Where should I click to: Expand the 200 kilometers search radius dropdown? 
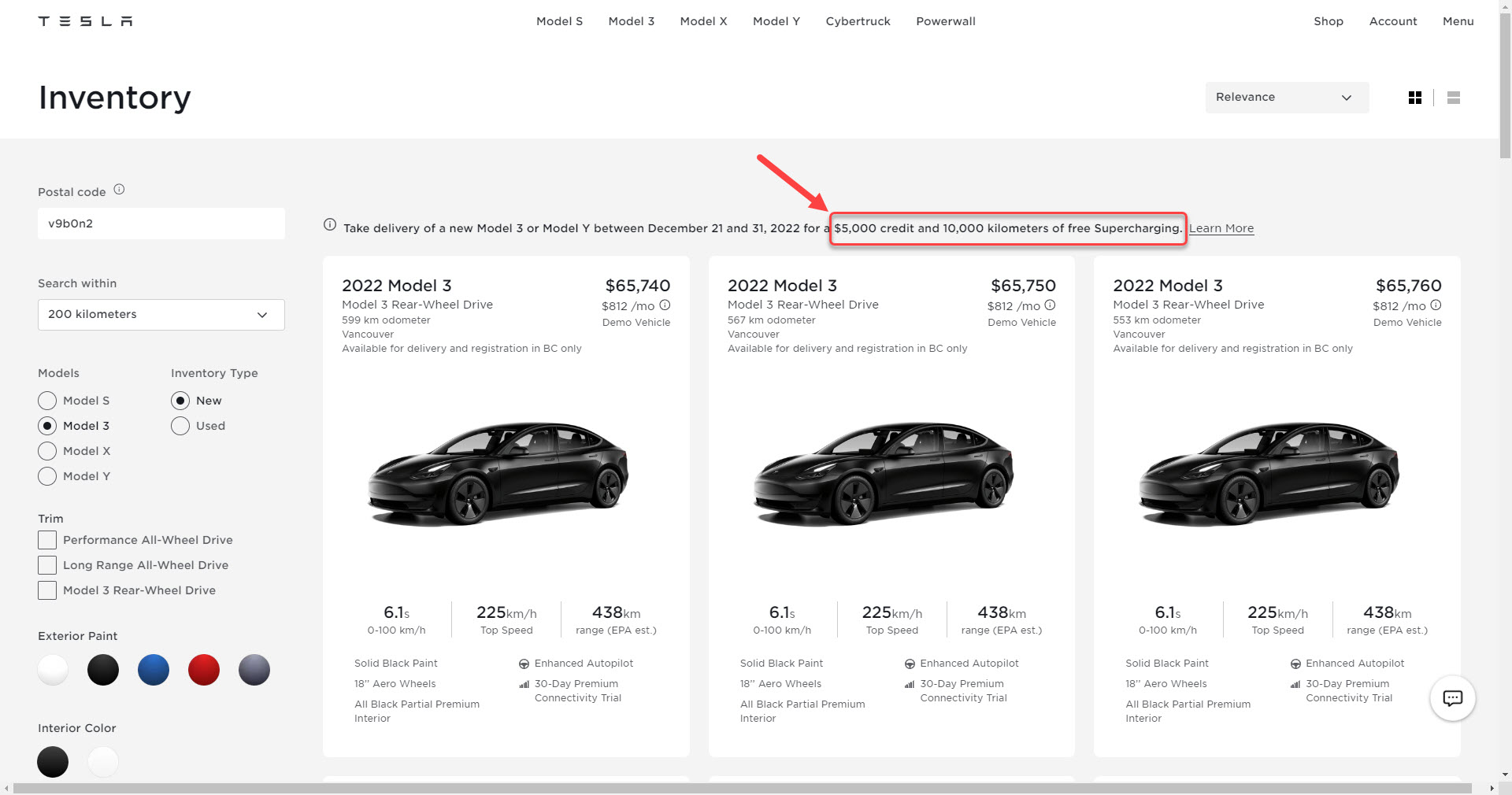tap(161, 315)
